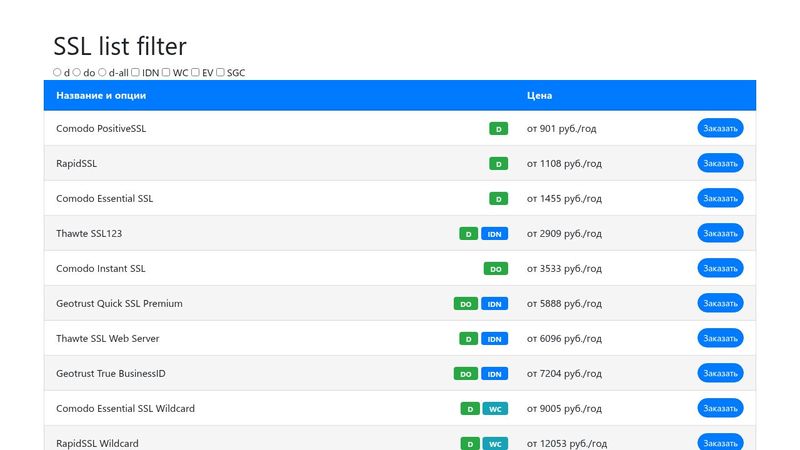Enable the IDN checkbox filter
The image size is (800, 450).
(x=135, y=72)
